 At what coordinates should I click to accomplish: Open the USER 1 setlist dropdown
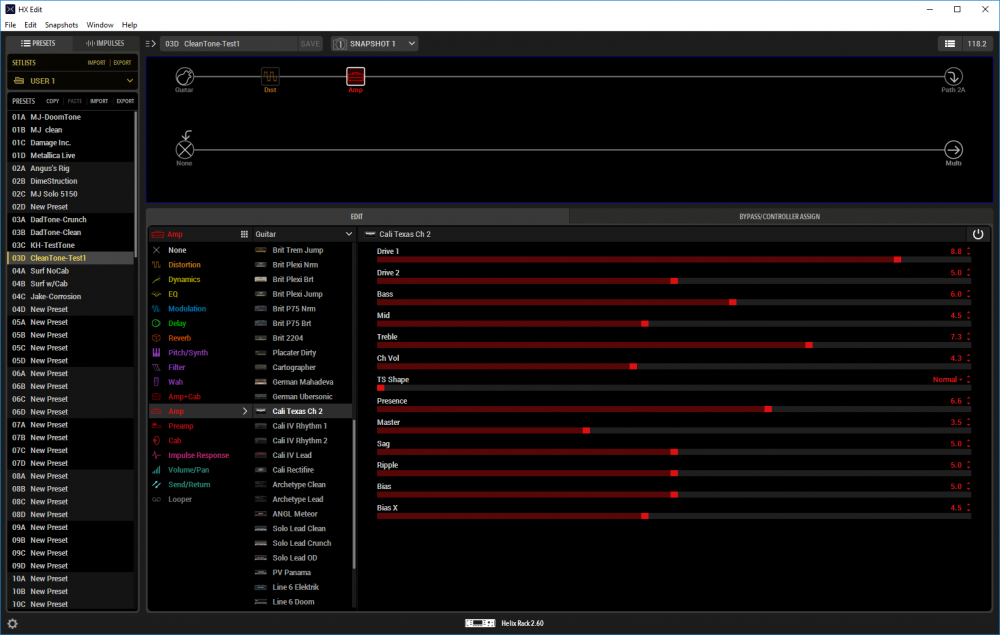click(72, 81)
